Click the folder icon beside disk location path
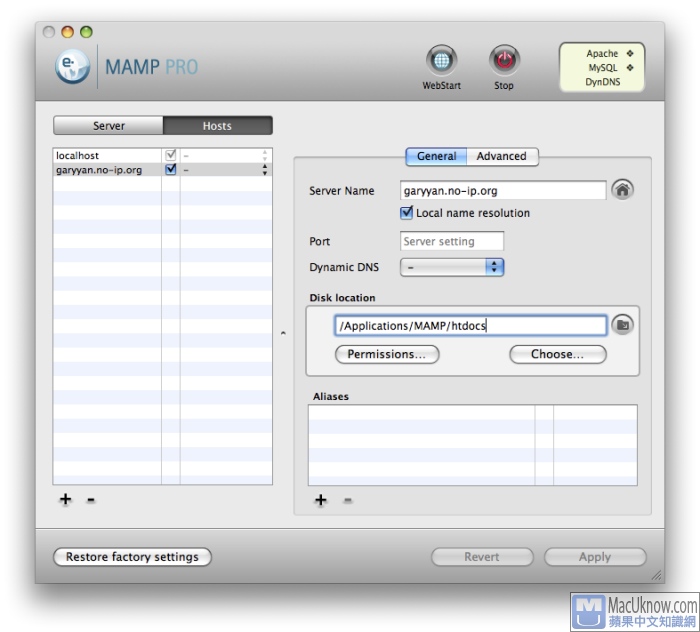700x632 pixels. point(622,325)
